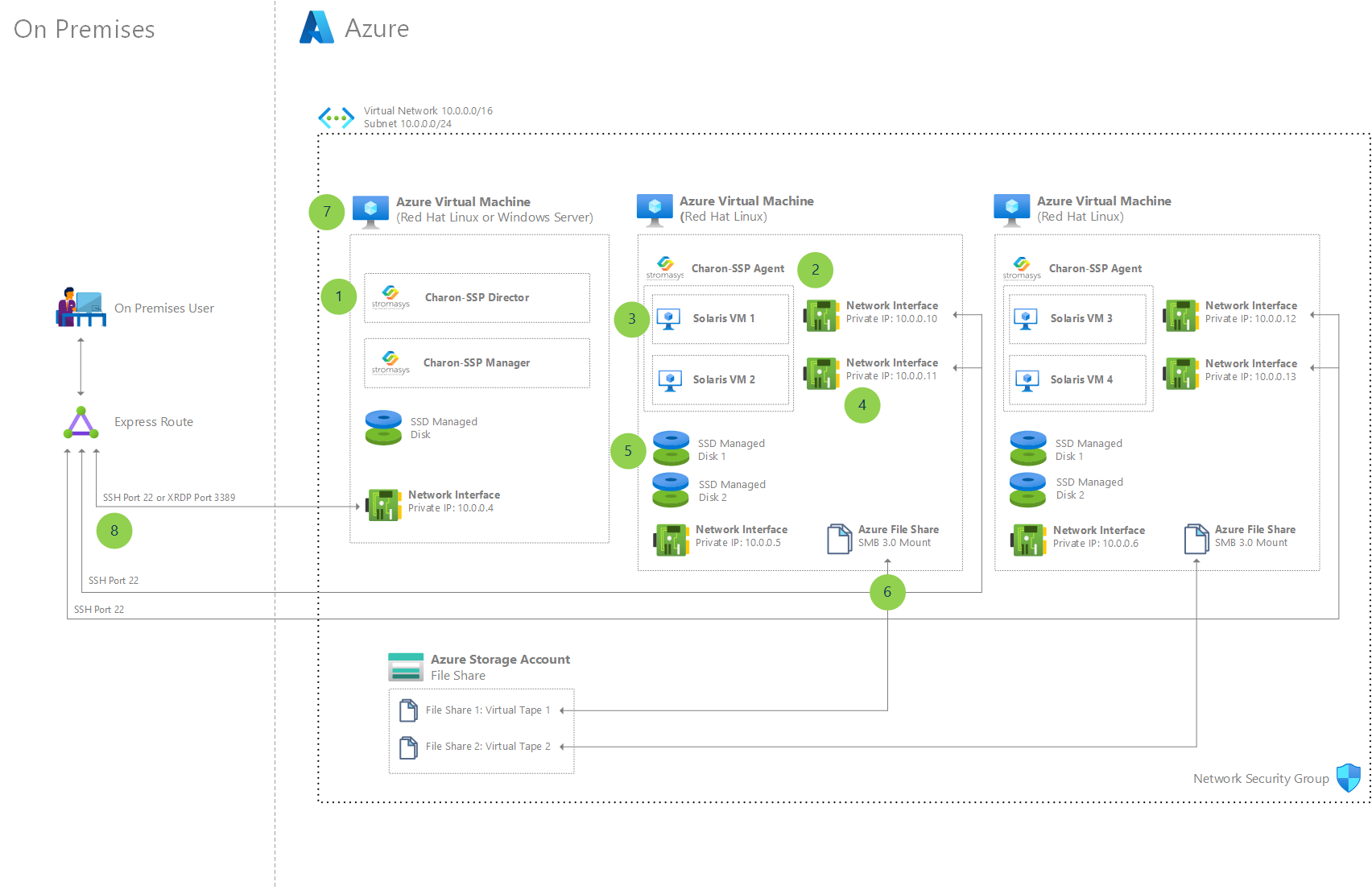Select network interface icon for 10.0.0.5
1372x890 pixels.
[672, 540]
